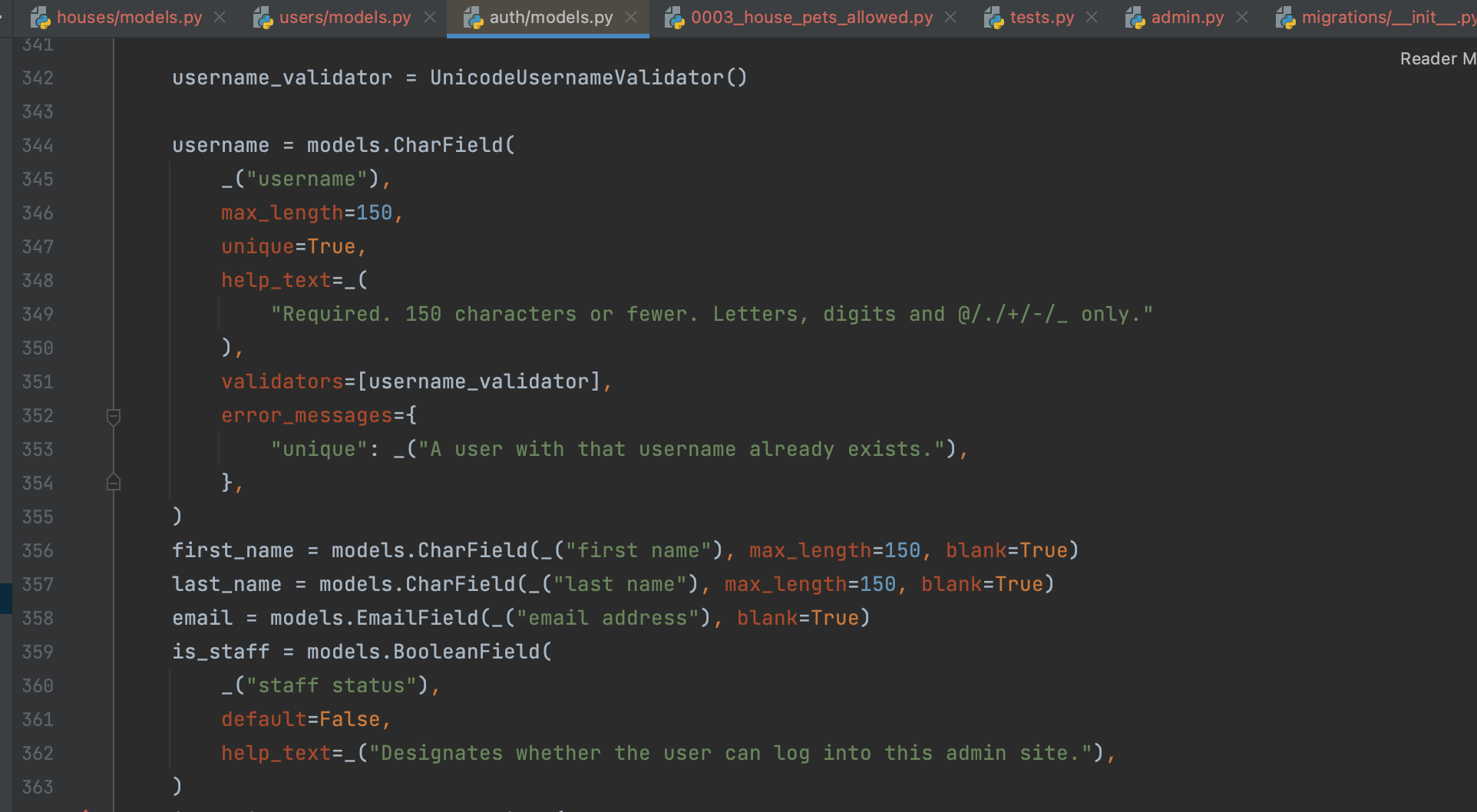Image resolution: width=1477 pixels, height=812 pixels.
Task: Click line number 356 in the gutter
Action: 38,551
